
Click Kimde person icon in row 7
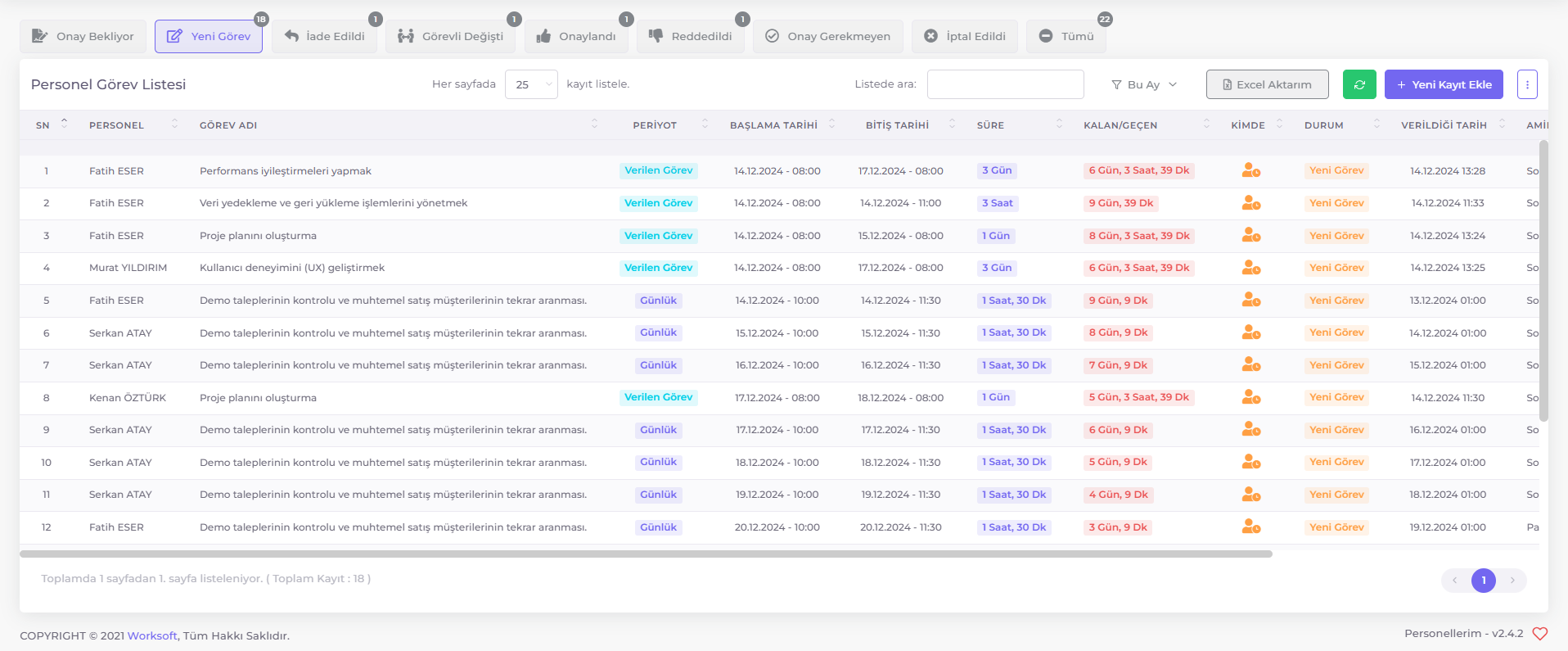[1250, 365]
